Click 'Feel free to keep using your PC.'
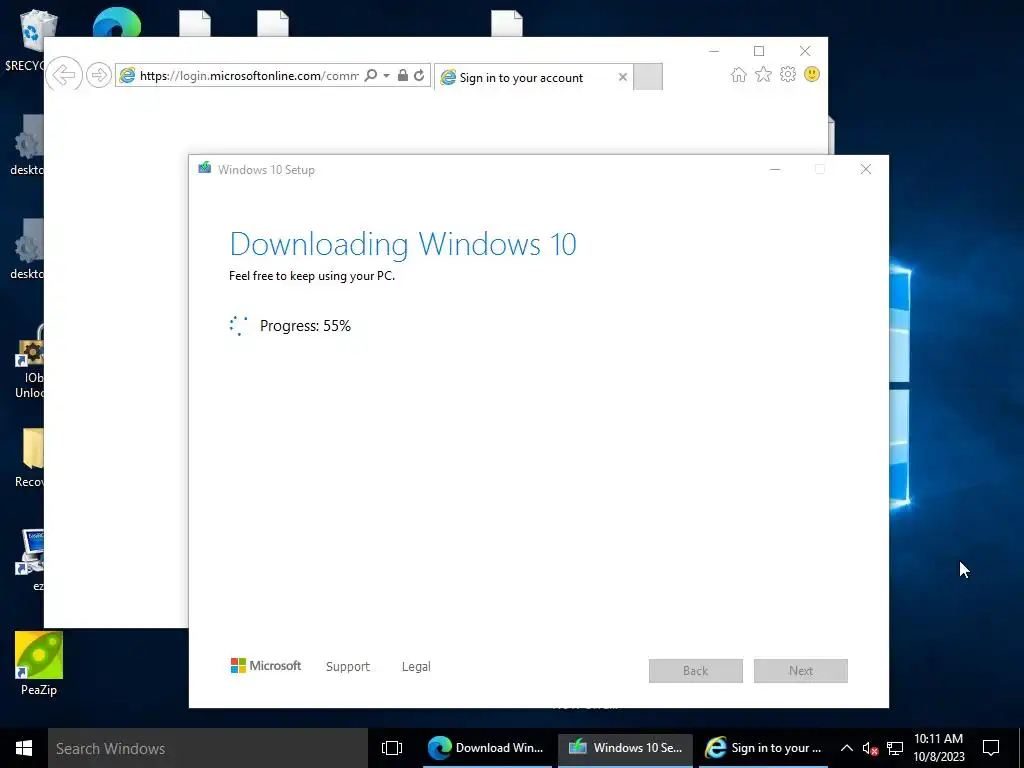Viewport: 1024px width, 768px height. point(312,276)
